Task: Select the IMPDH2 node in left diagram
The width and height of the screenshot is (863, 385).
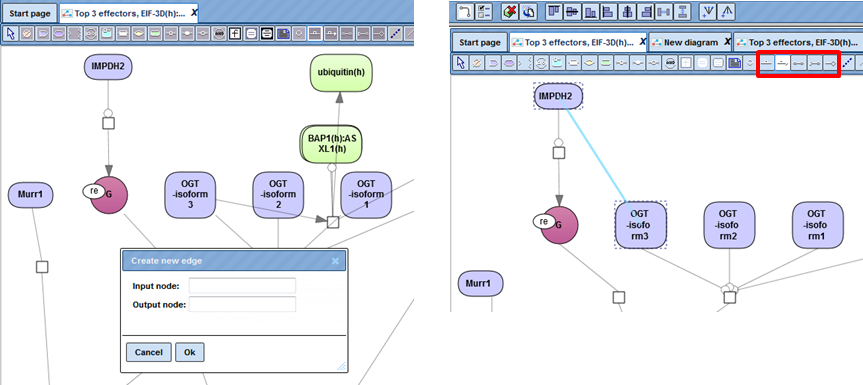Action: coord(108,67)
